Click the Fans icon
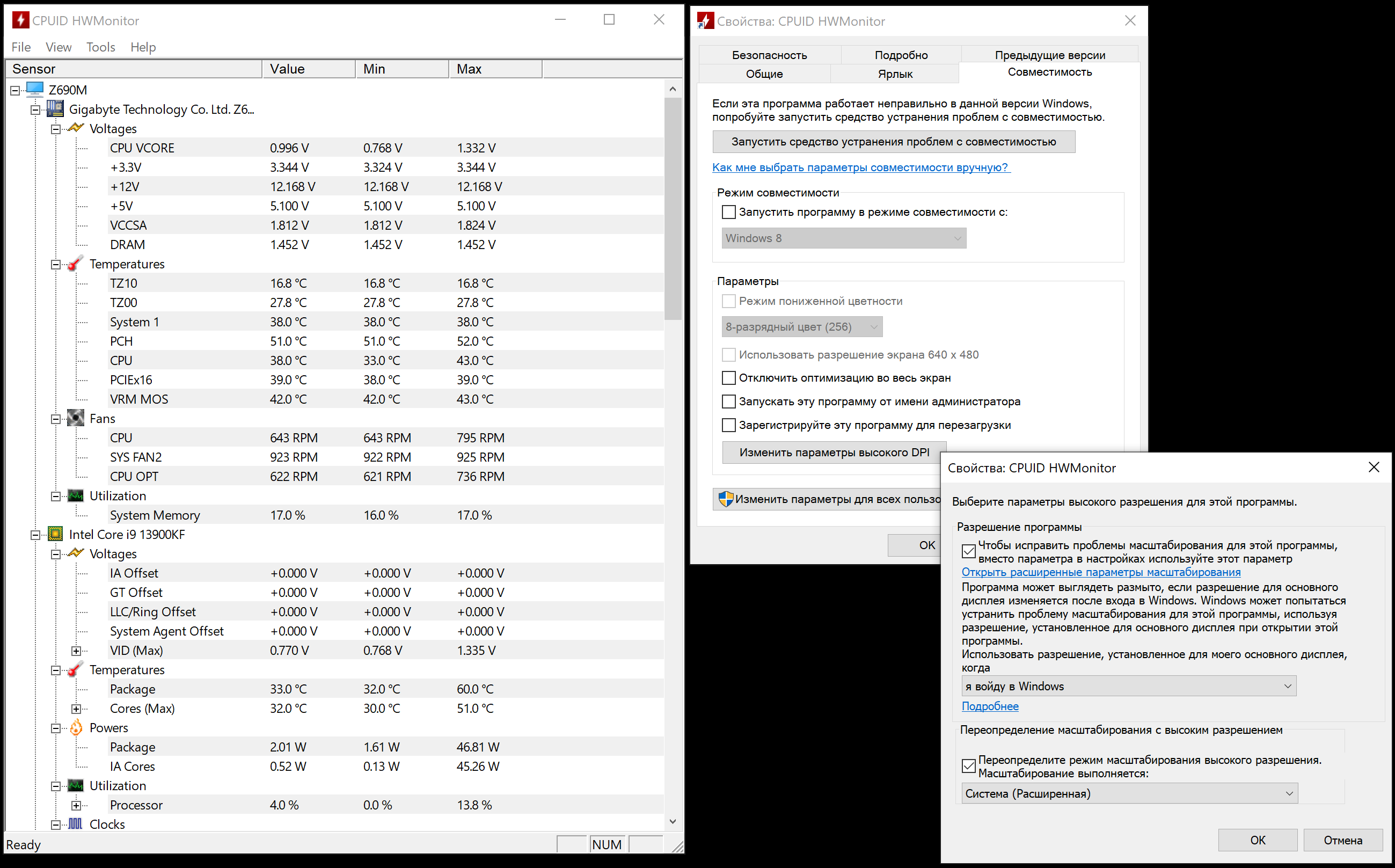This screenshot has height=868, width=1395. click(x=76, y=418)
